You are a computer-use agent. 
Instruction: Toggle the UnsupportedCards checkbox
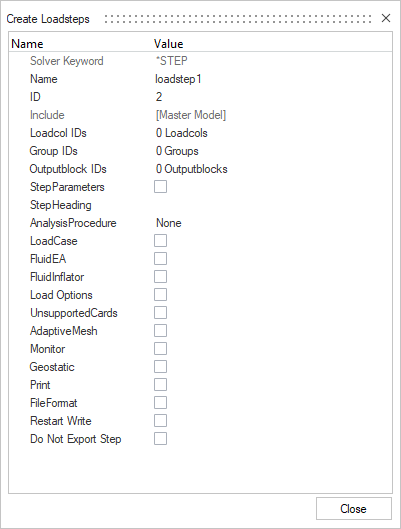click(x=160, y=313)
